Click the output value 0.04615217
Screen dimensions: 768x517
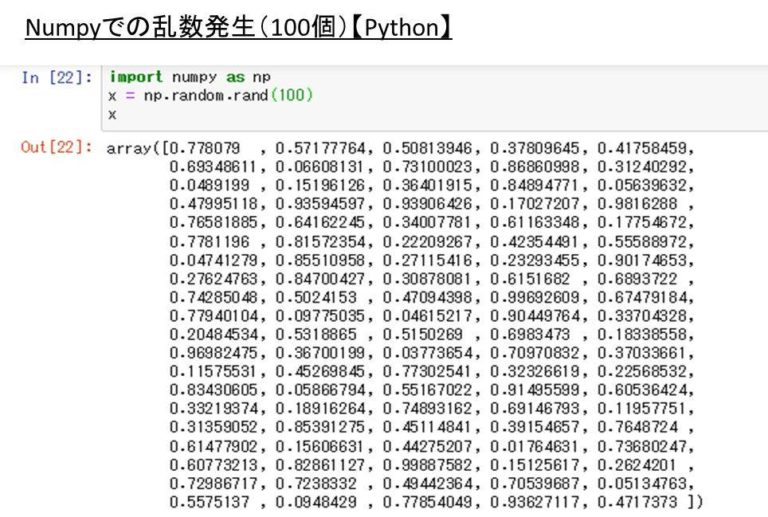(x=427, y=316)
